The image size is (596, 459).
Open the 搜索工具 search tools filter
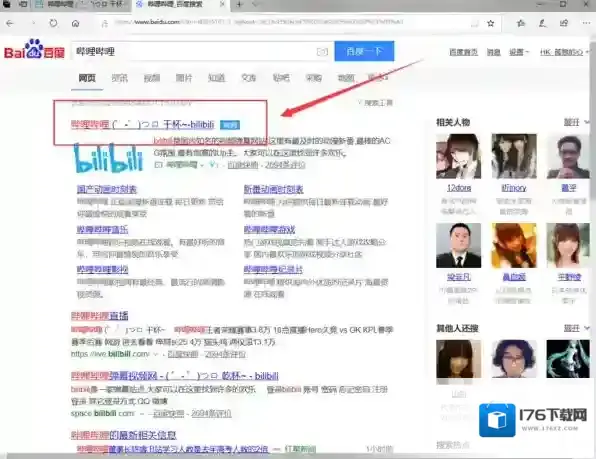376,103
